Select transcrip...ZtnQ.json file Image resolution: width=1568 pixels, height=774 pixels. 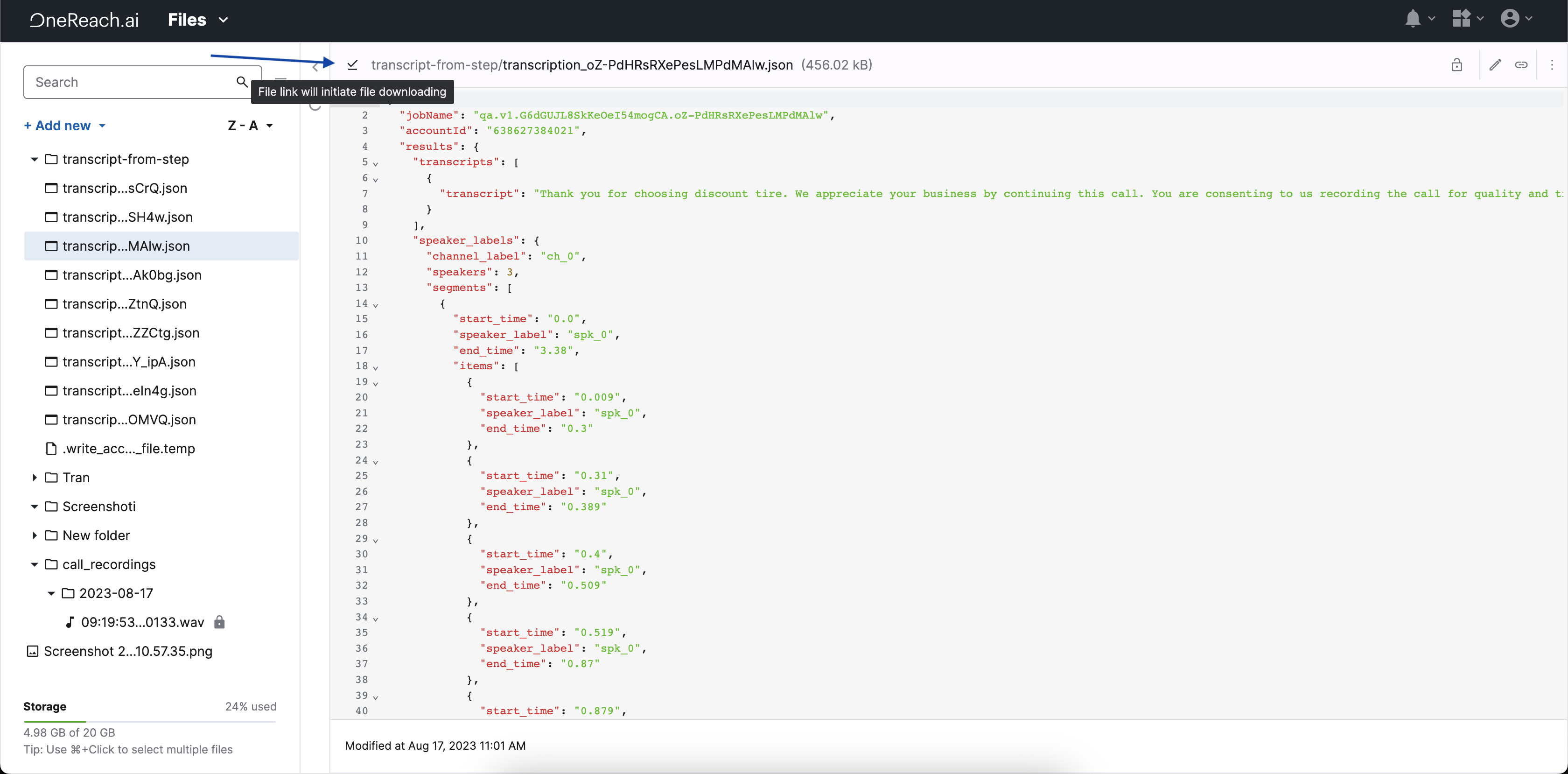click(161, 304)
